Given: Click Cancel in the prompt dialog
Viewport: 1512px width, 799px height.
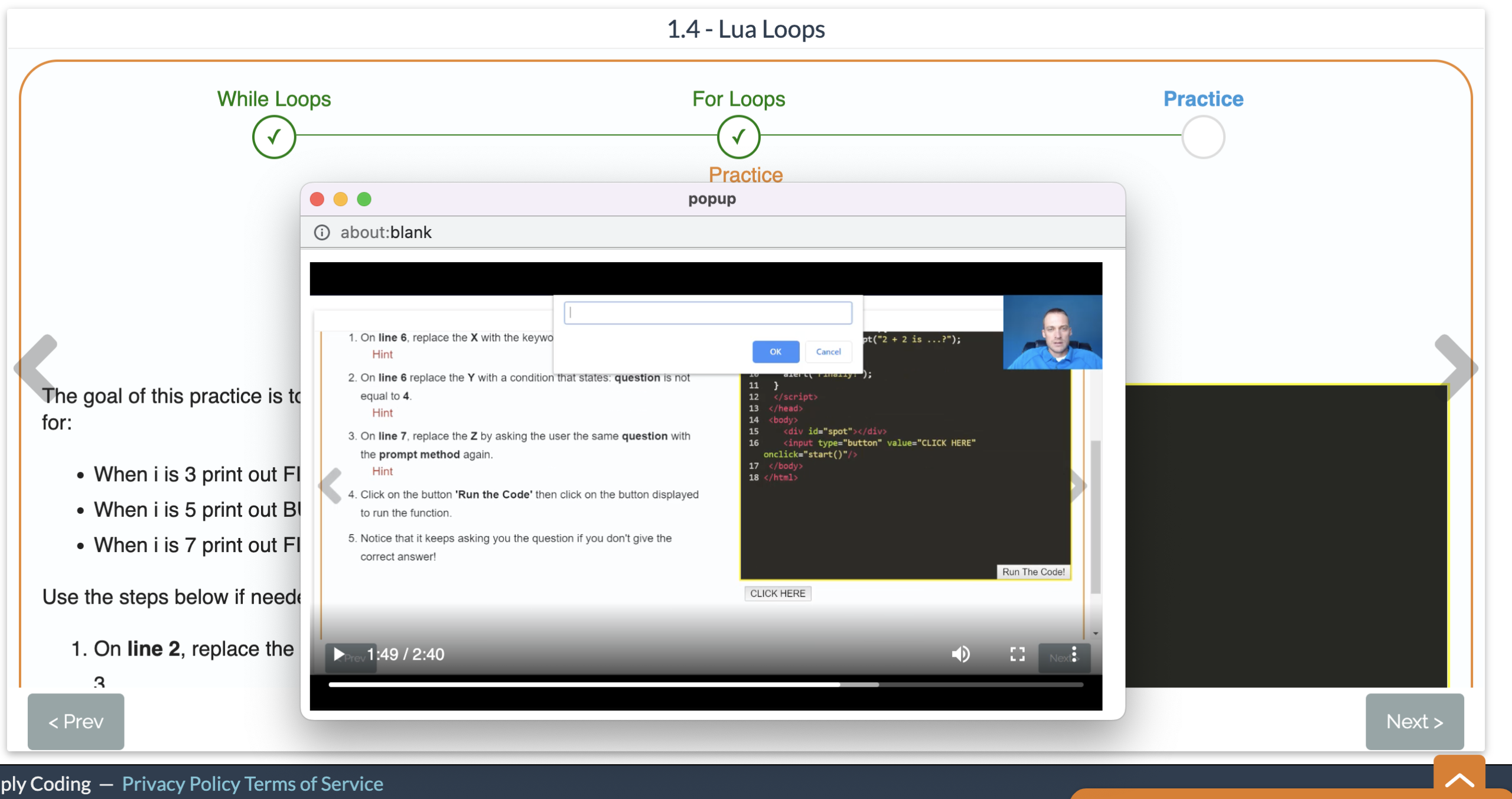Looking at the screenshot, I should 828,352.
